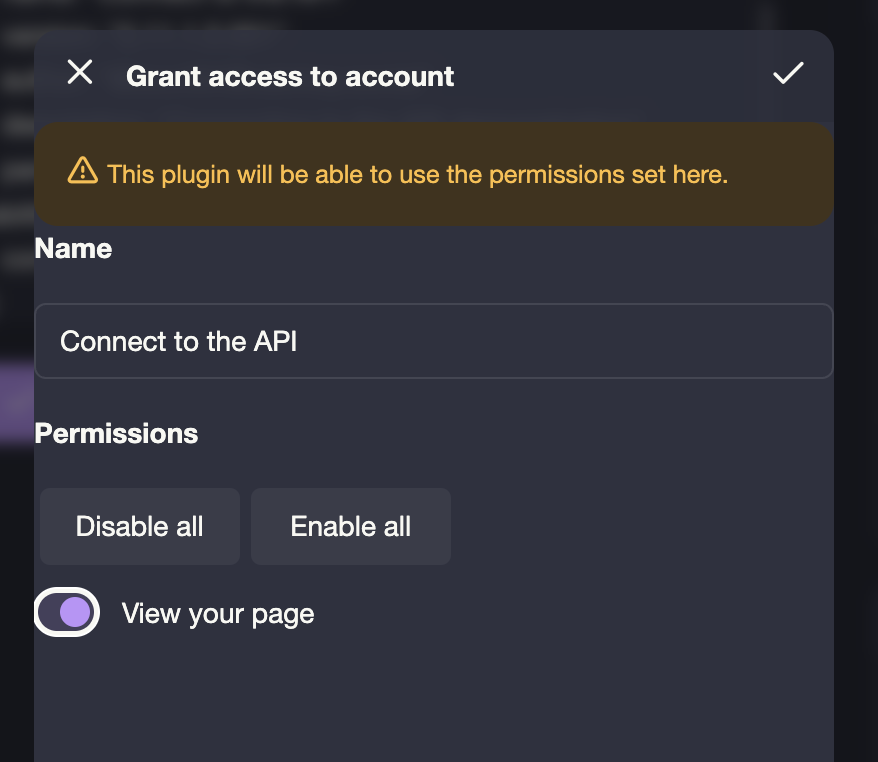Viewport: 878px width, 762px height.
Task: Click the Permissions section heading
Action: 116,434
